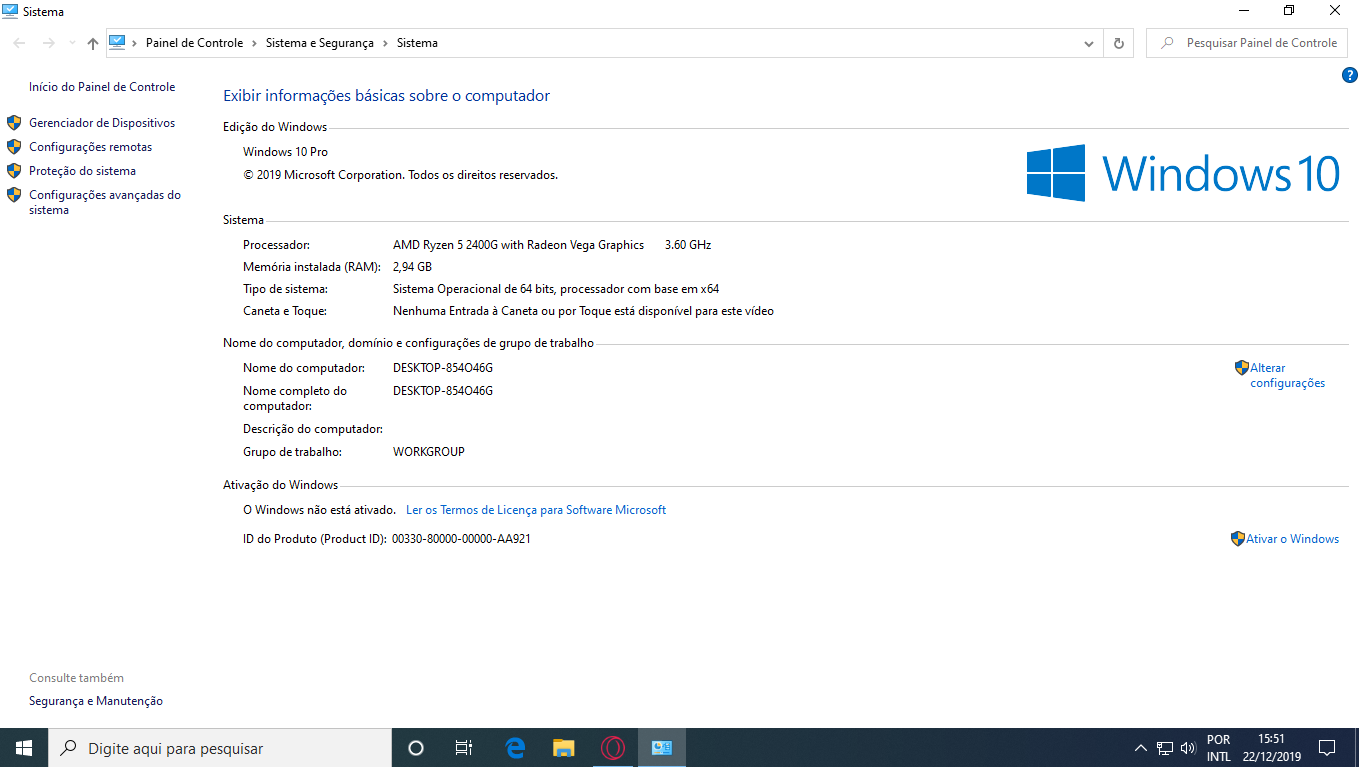Click the Windows 10 Pro edition text
1359x767 pixels.
pos(285,152)
